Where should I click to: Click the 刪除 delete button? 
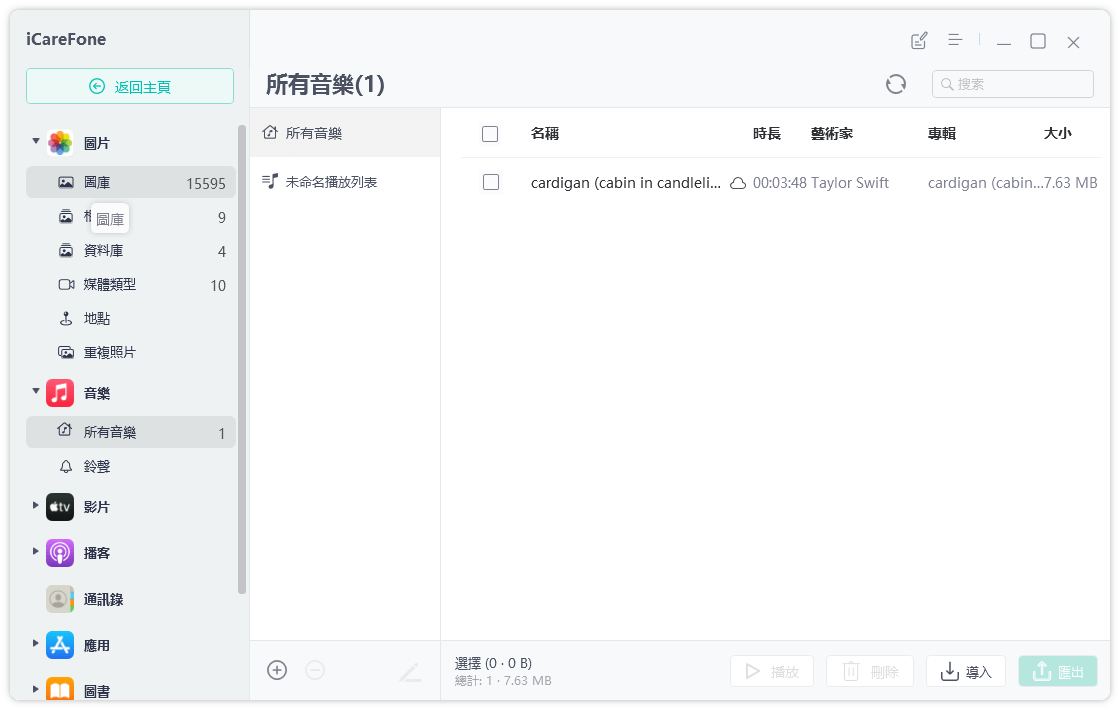pos(870,671)
